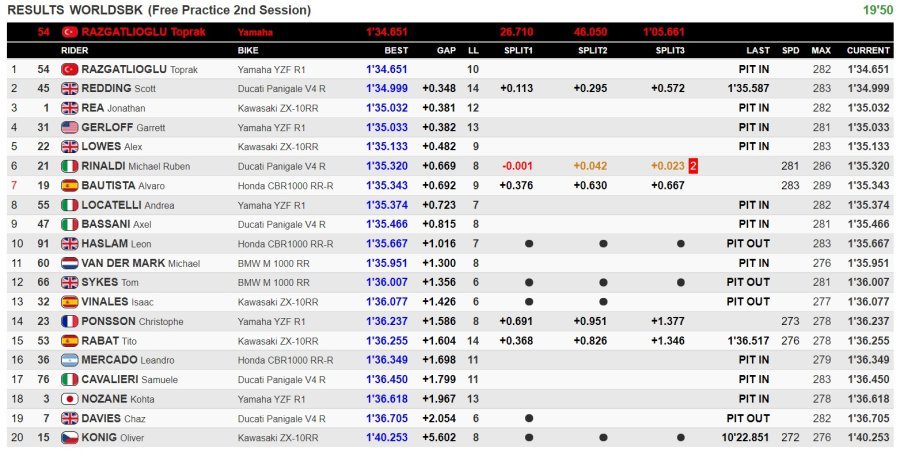900x455 pixels.
Task: Click the Spanish flag next to RABAT Tito
Action: point(69,340)
